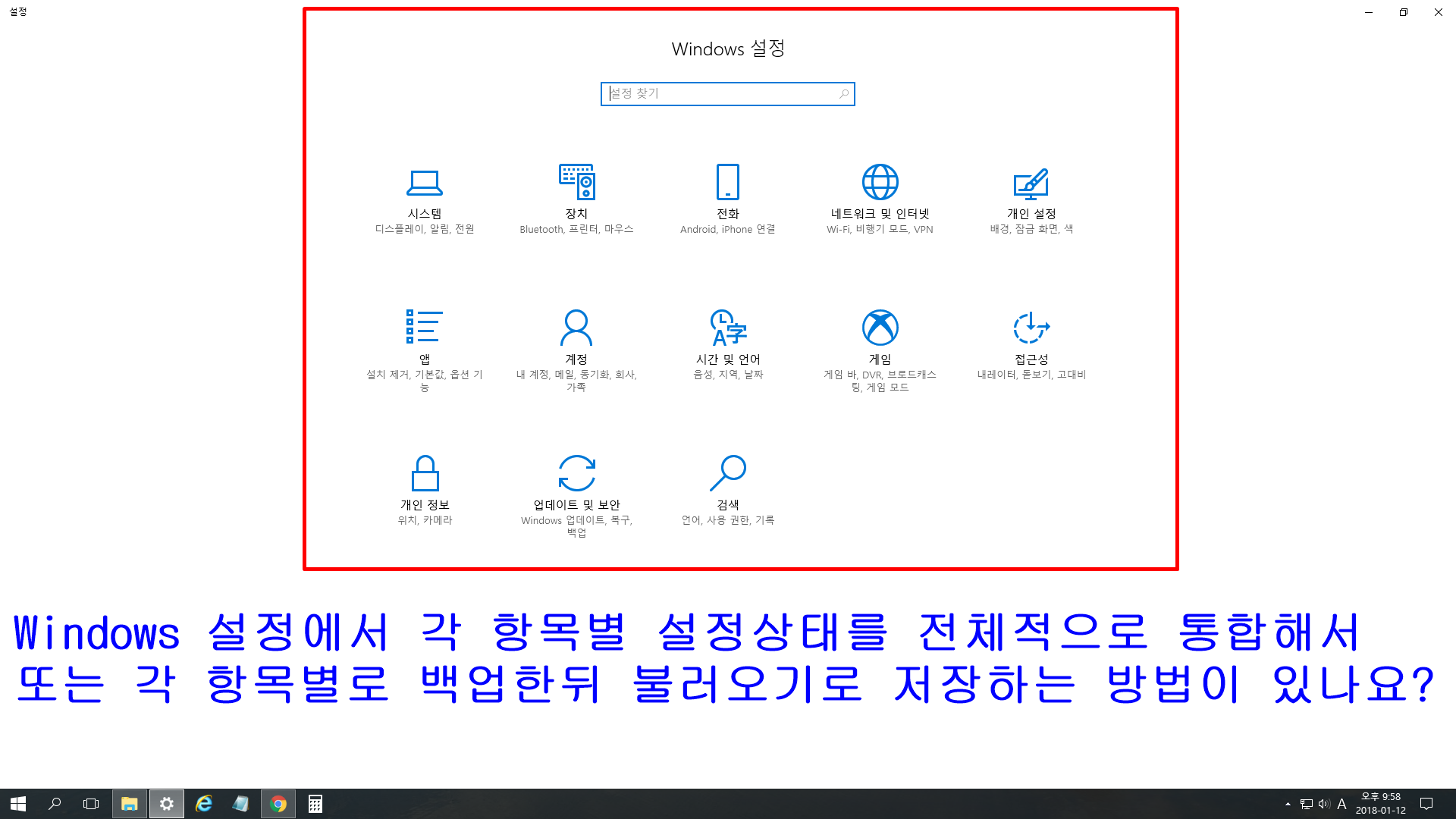1456x819 pixels.
Task: Toggle the IME input mode indicator A
Action: click(x=1341, y=804)
